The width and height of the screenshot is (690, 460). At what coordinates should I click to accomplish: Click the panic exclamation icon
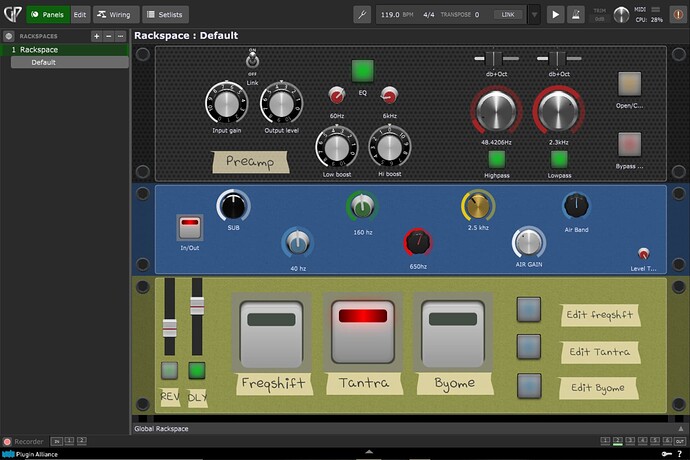pos(678,15)
